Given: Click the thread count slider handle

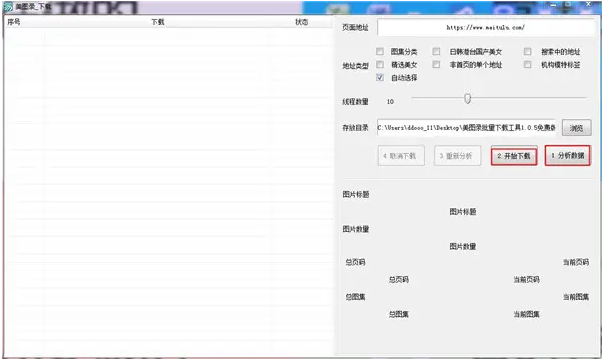Looking at the screenshot, I should [x=467, y=98].
